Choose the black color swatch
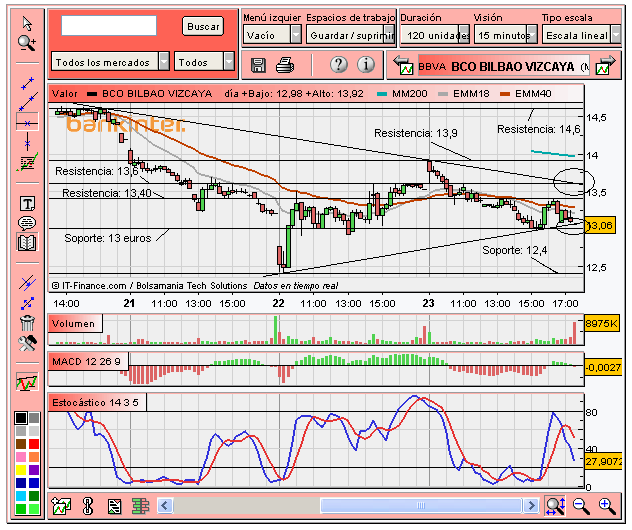The width and height of the screenshot is (632, 530). (x=21, y=418)
